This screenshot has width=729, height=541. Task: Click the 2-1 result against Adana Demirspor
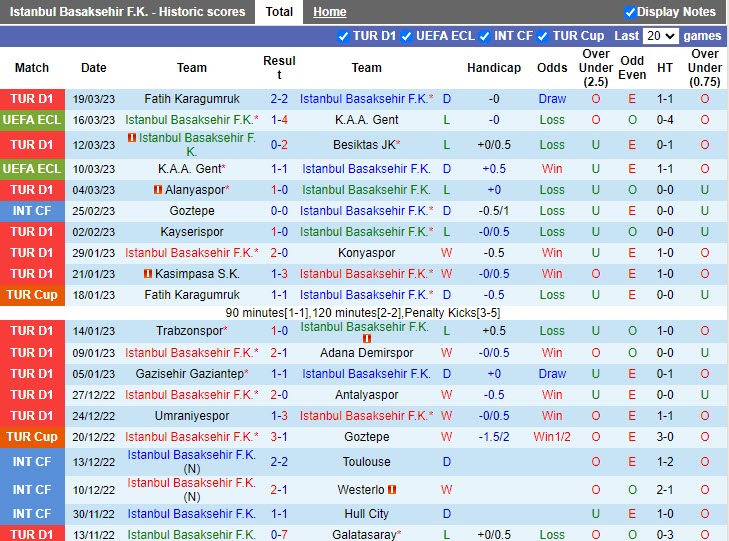point(279,353)
